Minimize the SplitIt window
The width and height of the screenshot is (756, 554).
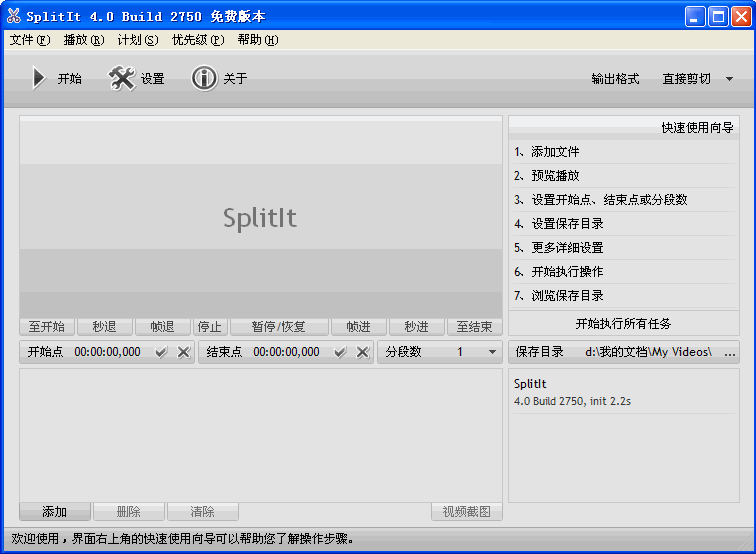(x=694, y=17)
